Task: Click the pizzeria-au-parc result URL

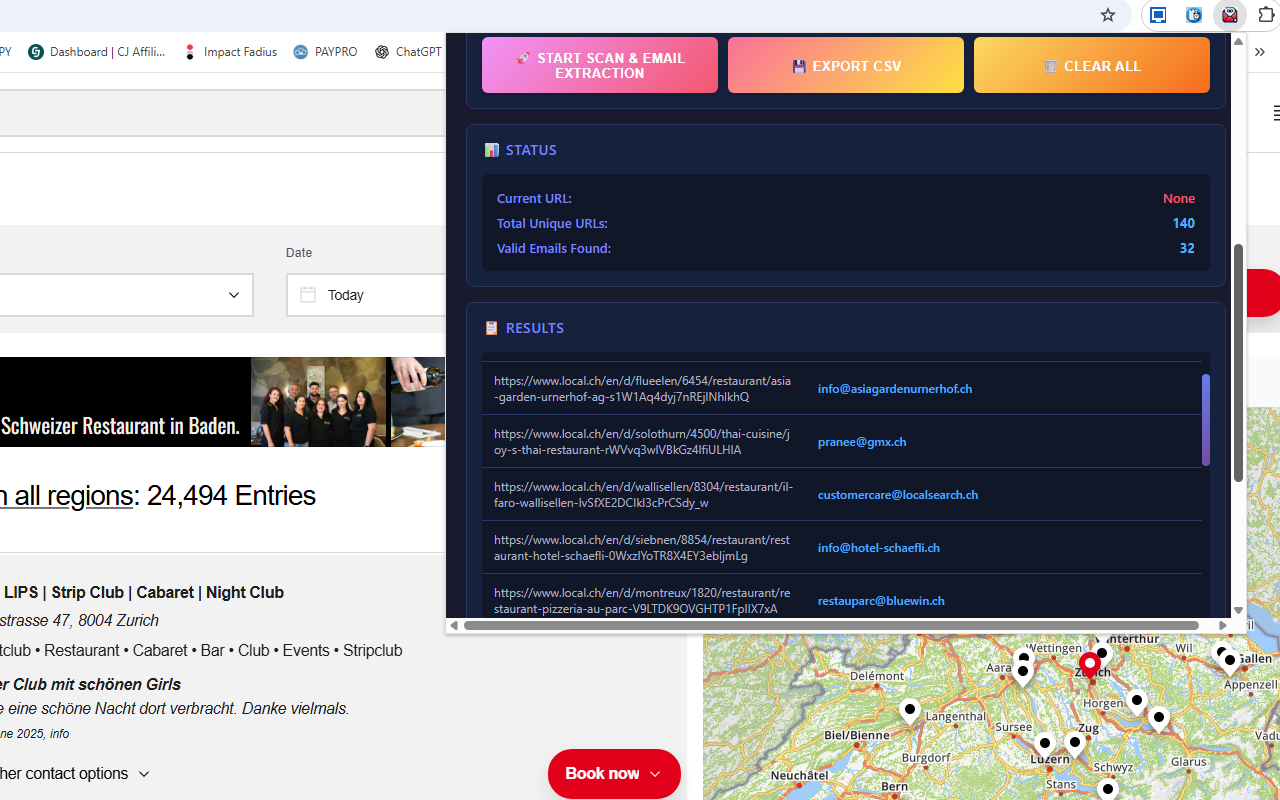Action: click(x=642, y=601)
